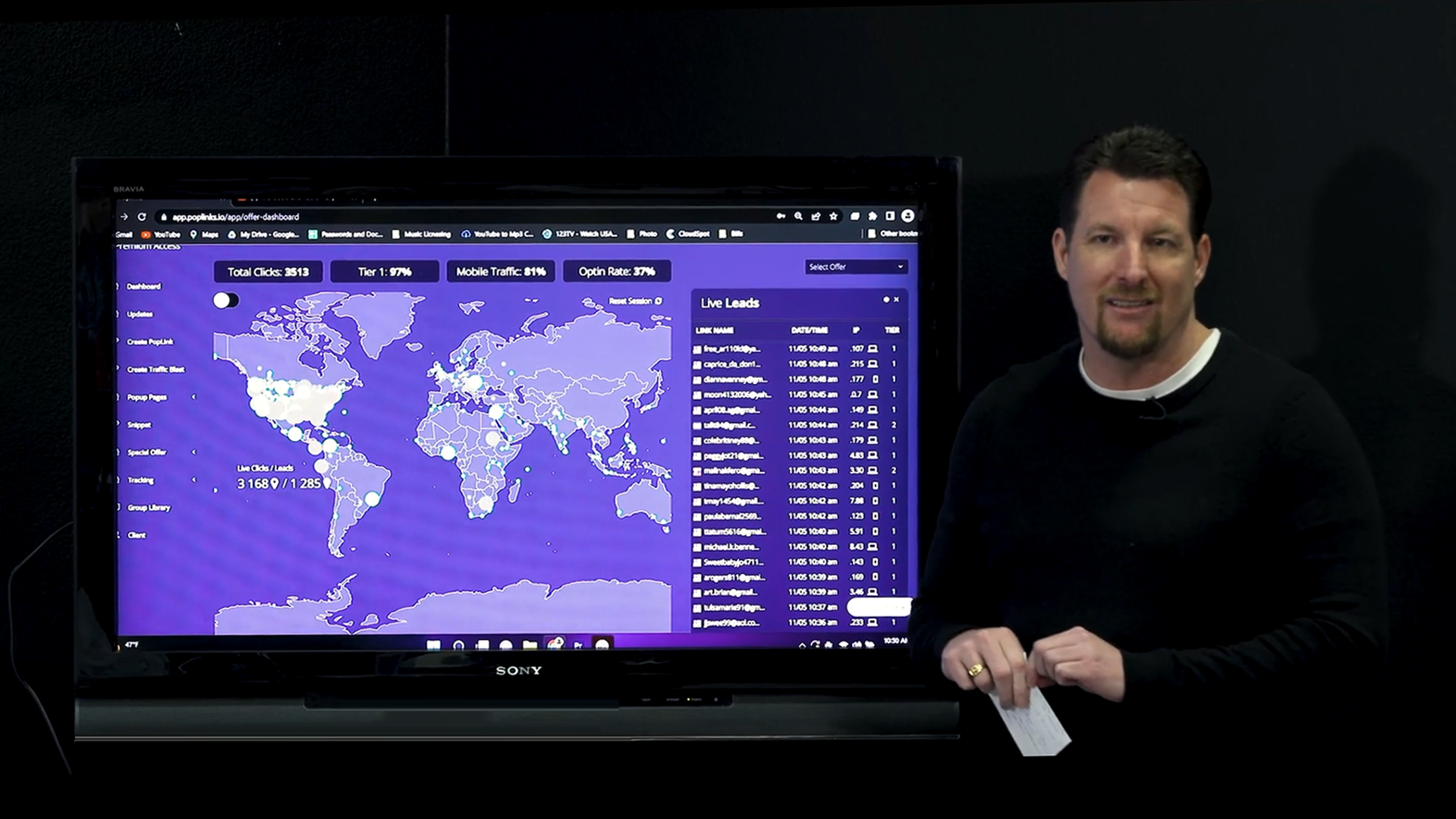Open the share icon in the address bar
Image resolution: width=1456 pixels, height=819 pixels.
[816, 216]
